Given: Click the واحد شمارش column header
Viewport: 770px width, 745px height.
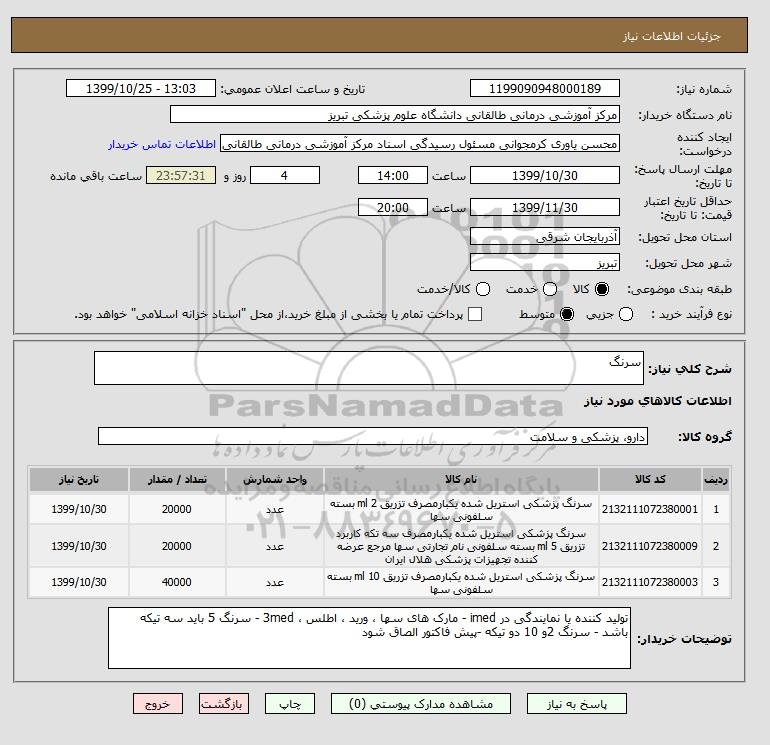Looking at the screenshot, I should (x=275, y=479).
